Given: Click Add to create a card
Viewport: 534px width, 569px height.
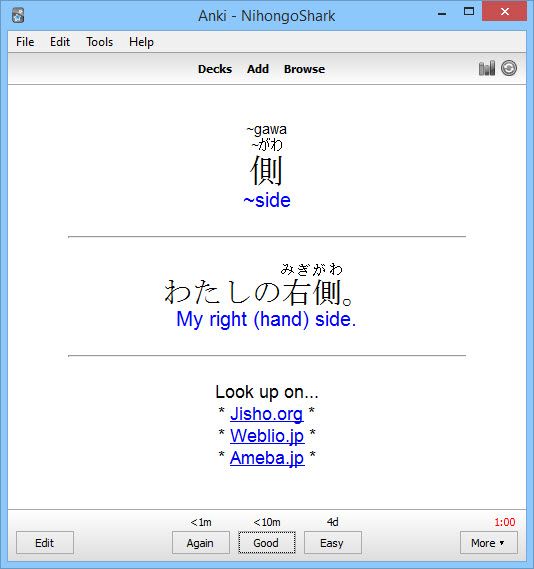Looking at the screenshot, I should [258, 69].
